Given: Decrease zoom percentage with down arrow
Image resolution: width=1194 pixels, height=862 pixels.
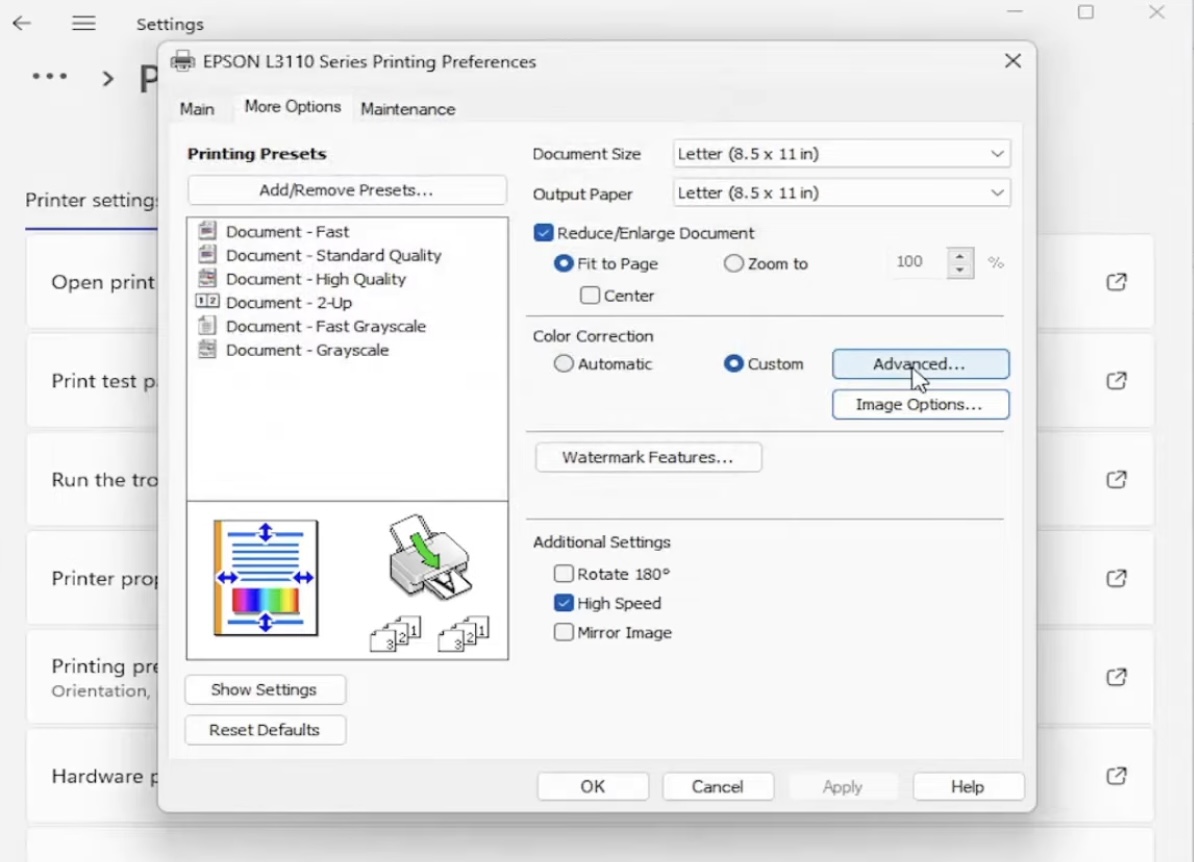Looking at the screenshot, I should (x=960, y=270).
